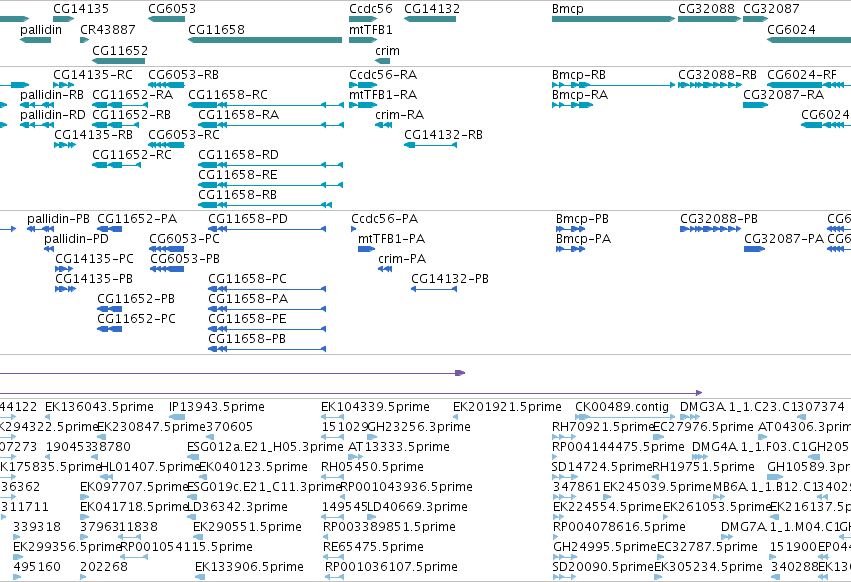The height and width of the screenshot is (582, 851).
Task: Select the CG14132-PB protein label
Action: pos(449,279)
